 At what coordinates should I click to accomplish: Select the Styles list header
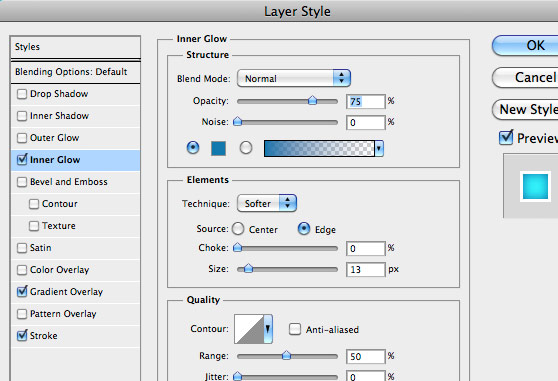tap(75, 47)
